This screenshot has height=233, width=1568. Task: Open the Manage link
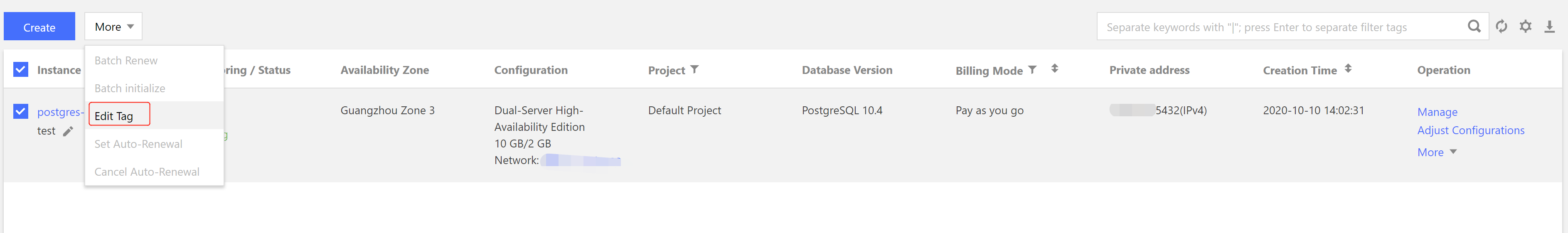(1437, 112)
